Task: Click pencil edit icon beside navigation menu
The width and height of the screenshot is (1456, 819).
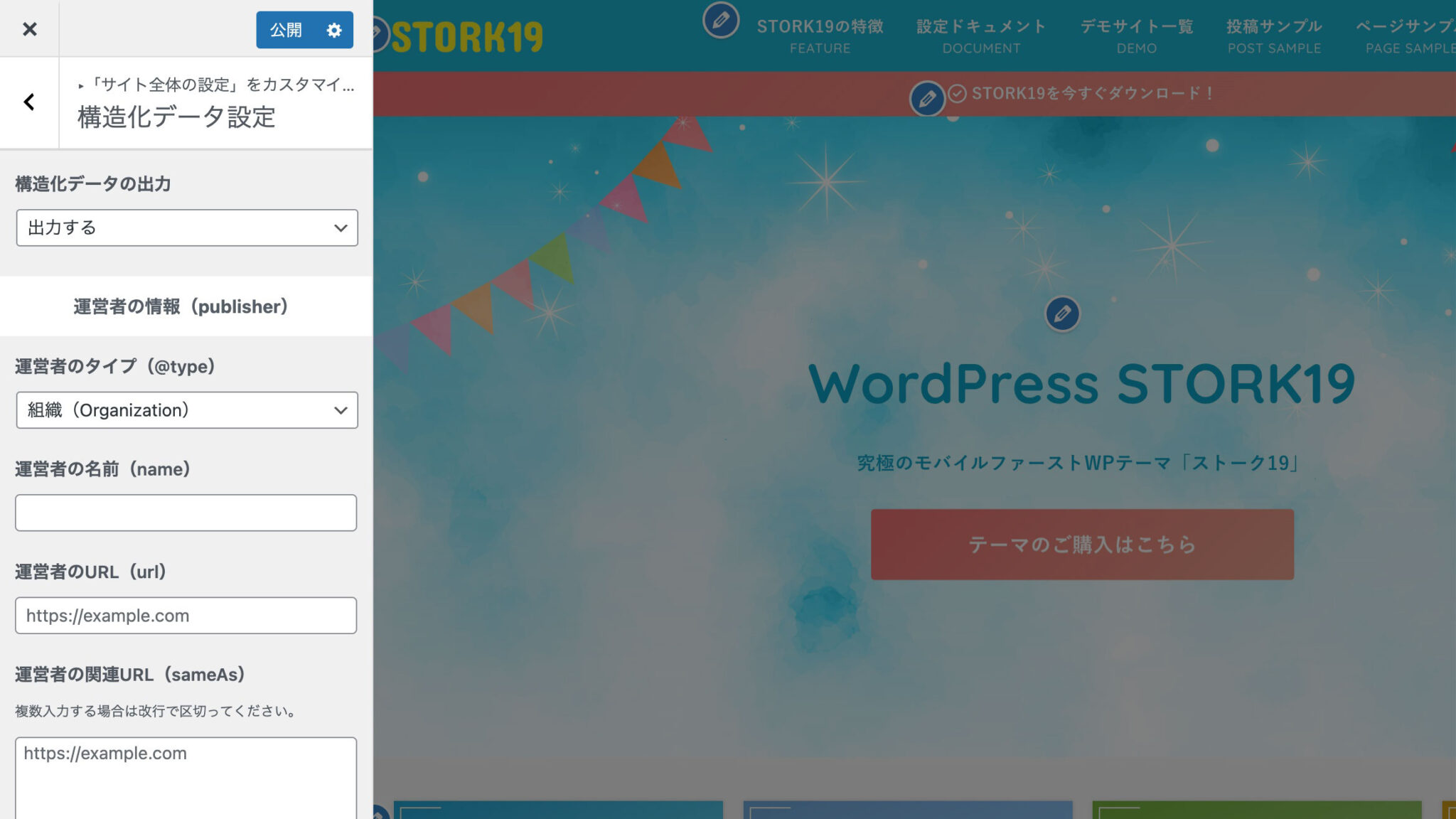Action: pos(720,20)
